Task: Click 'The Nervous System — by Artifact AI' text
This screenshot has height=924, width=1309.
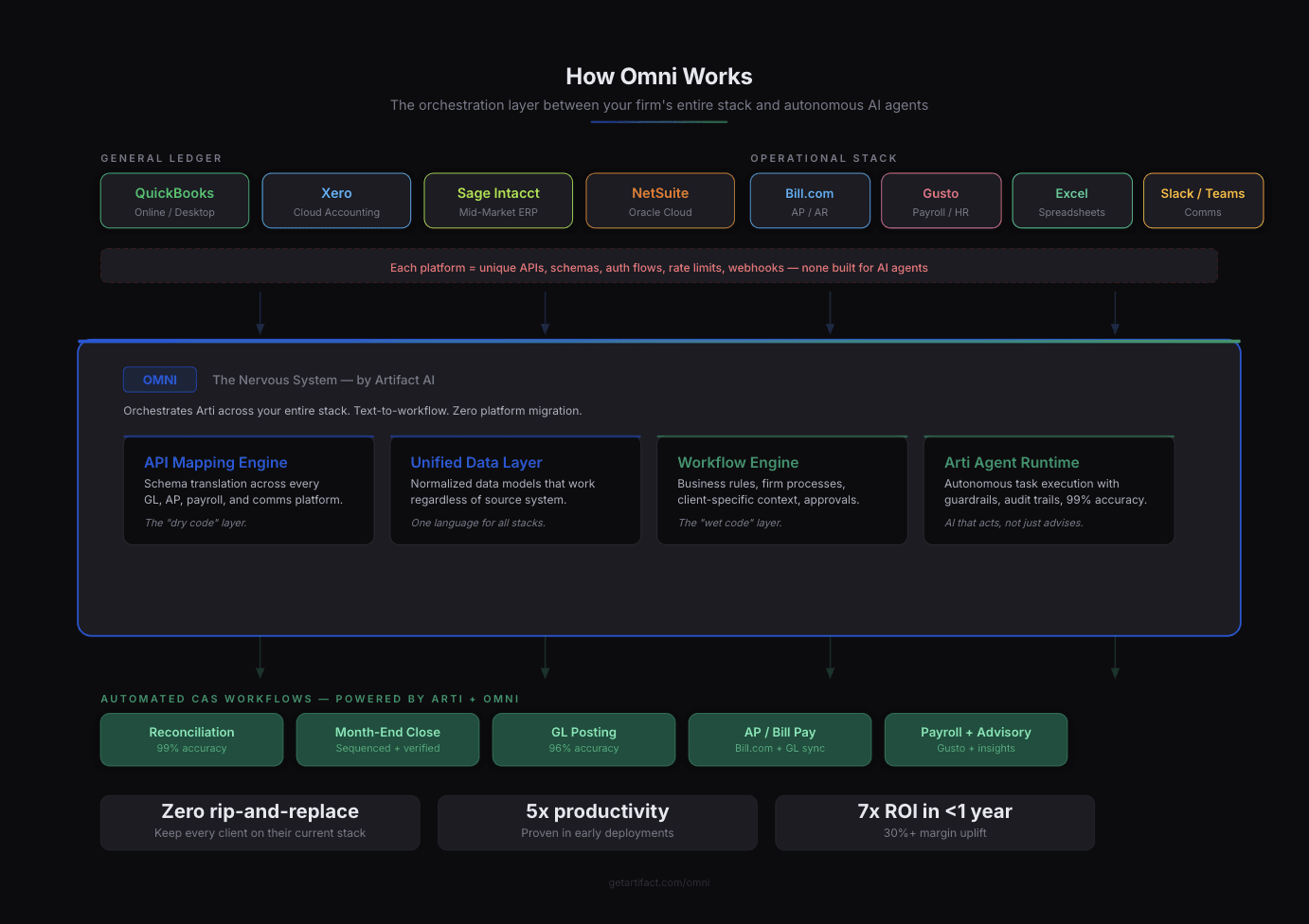Action: tap(324, 380)
